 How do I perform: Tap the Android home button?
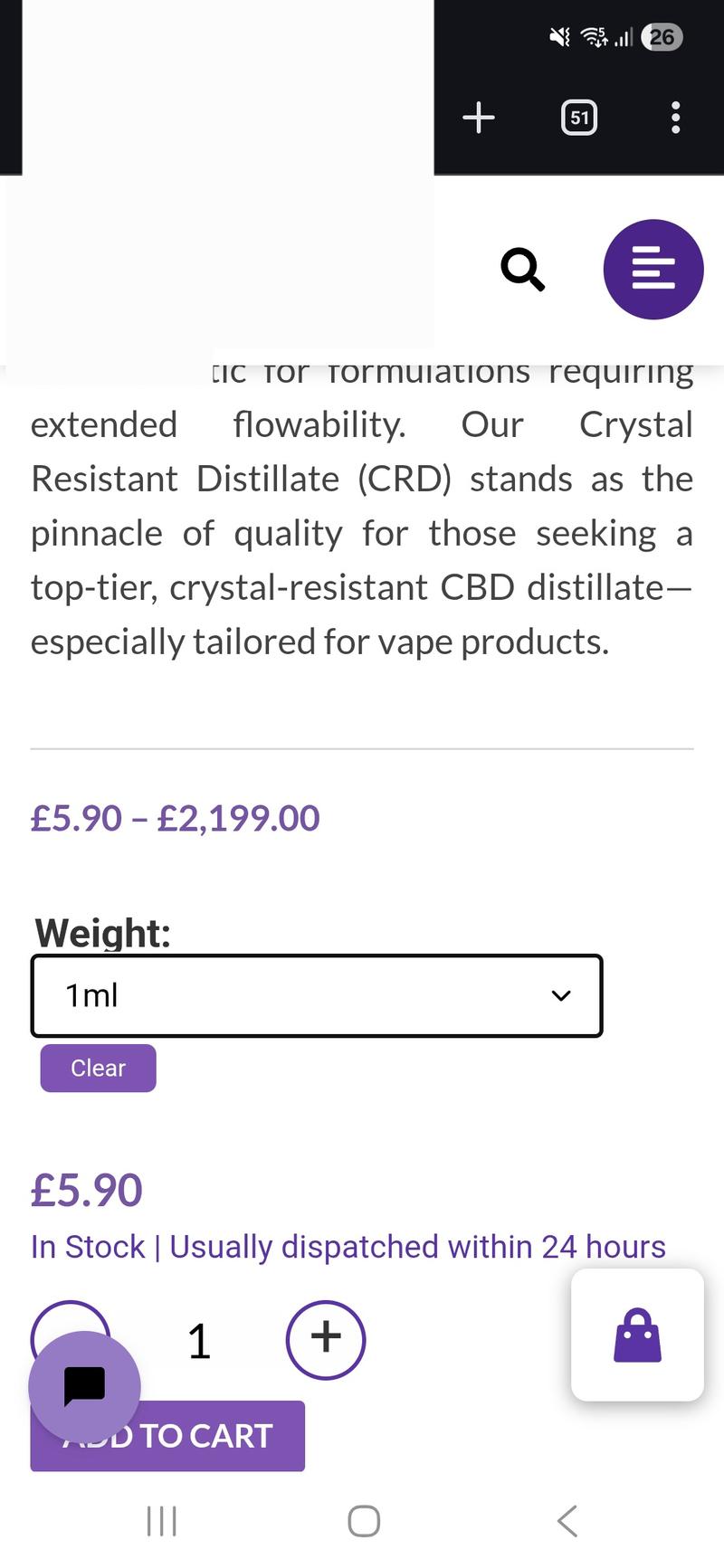[364, 1521]
